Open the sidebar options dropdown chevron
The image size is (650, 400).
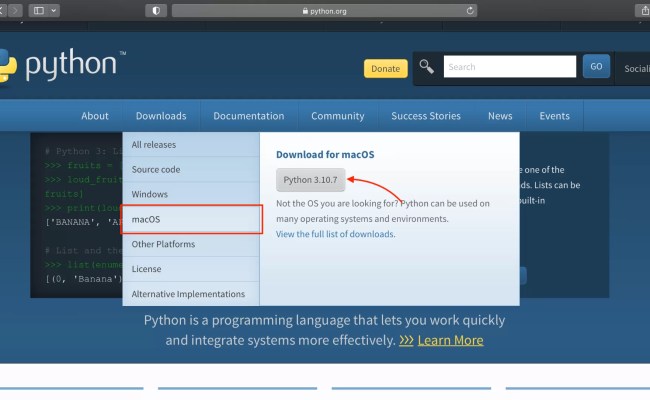(53, 10)
